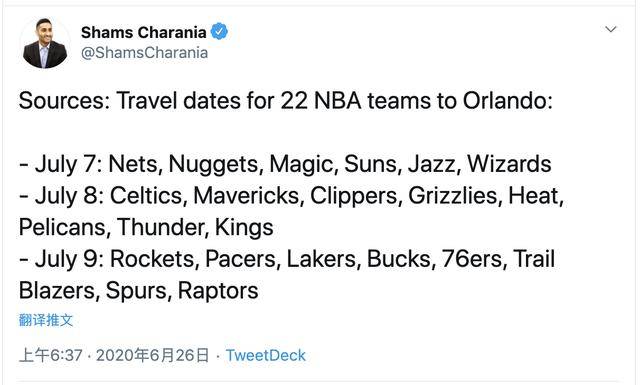Click the 'Blazers, Spurs, Raptors' text line
Viewport: 640px width, 385px height.
(138, 291)
